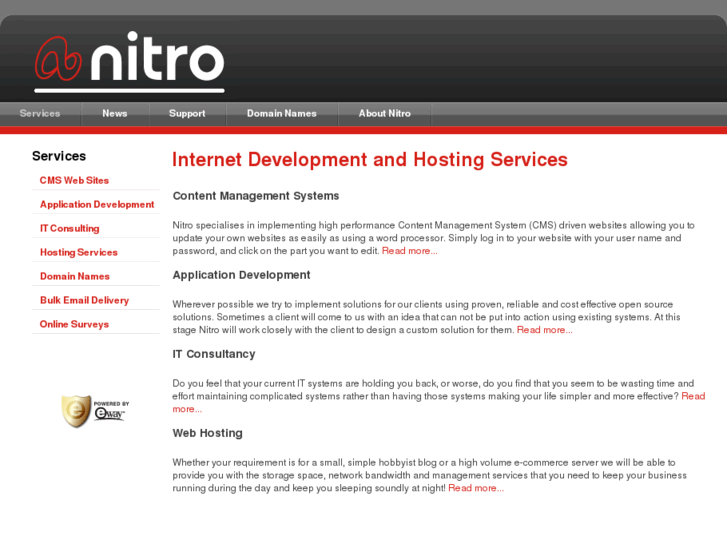
Task: Click the IT Consultancy heading
Action: click(x=214, y=354)
